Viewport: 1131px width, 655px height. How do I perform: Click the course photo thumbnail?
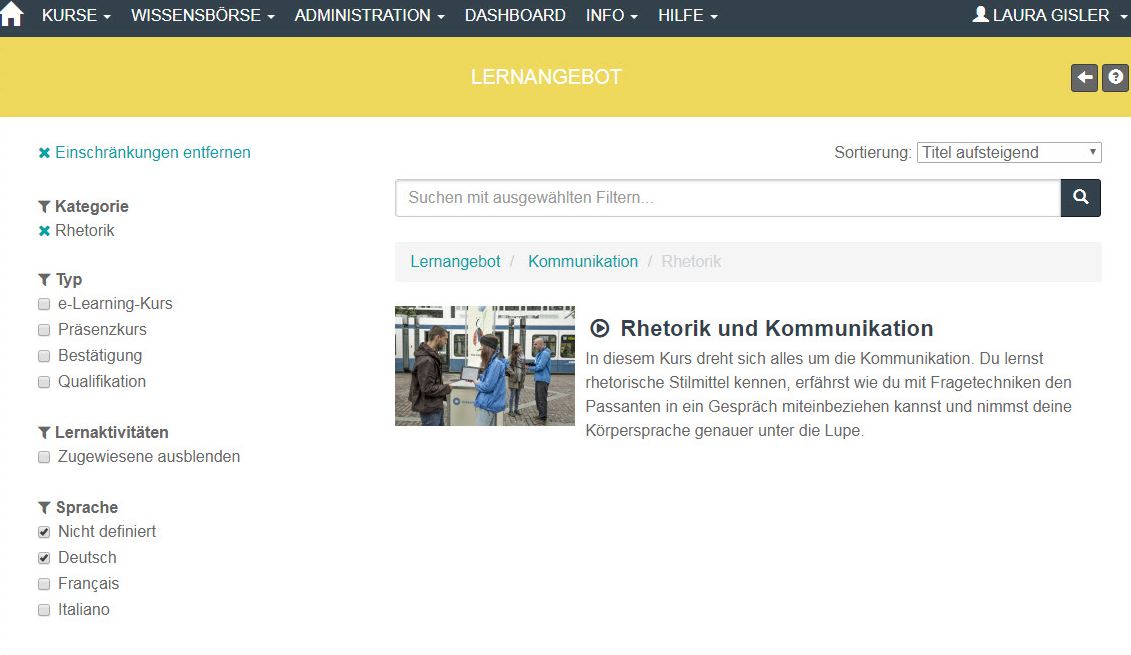point(485,366)
